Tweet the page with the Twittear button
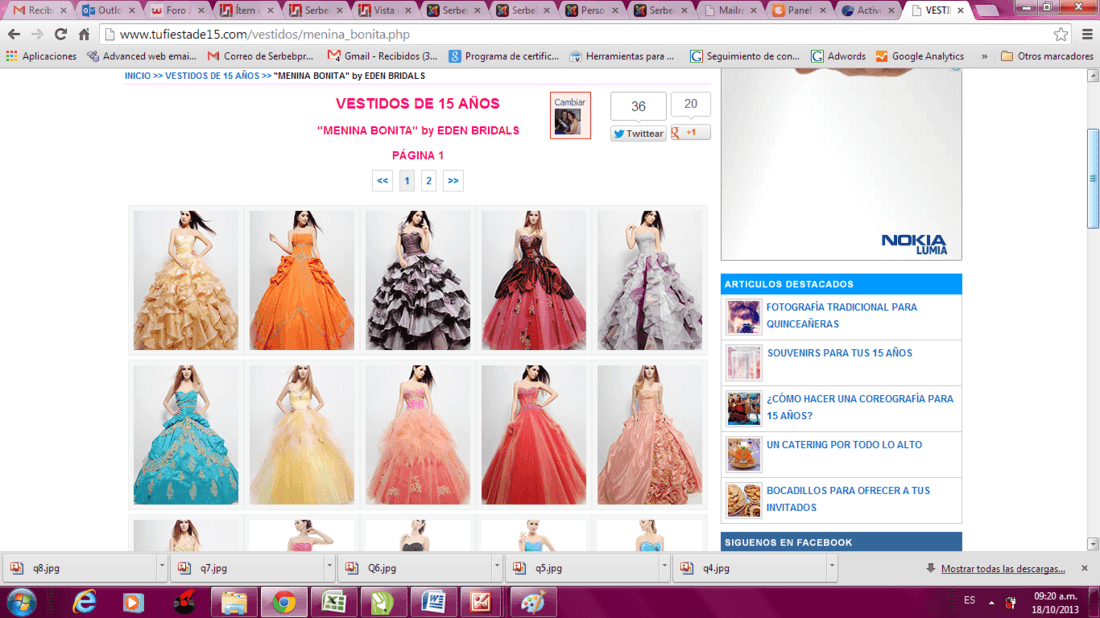This screenshot has height=618, width=1100. tap(638, 133)
